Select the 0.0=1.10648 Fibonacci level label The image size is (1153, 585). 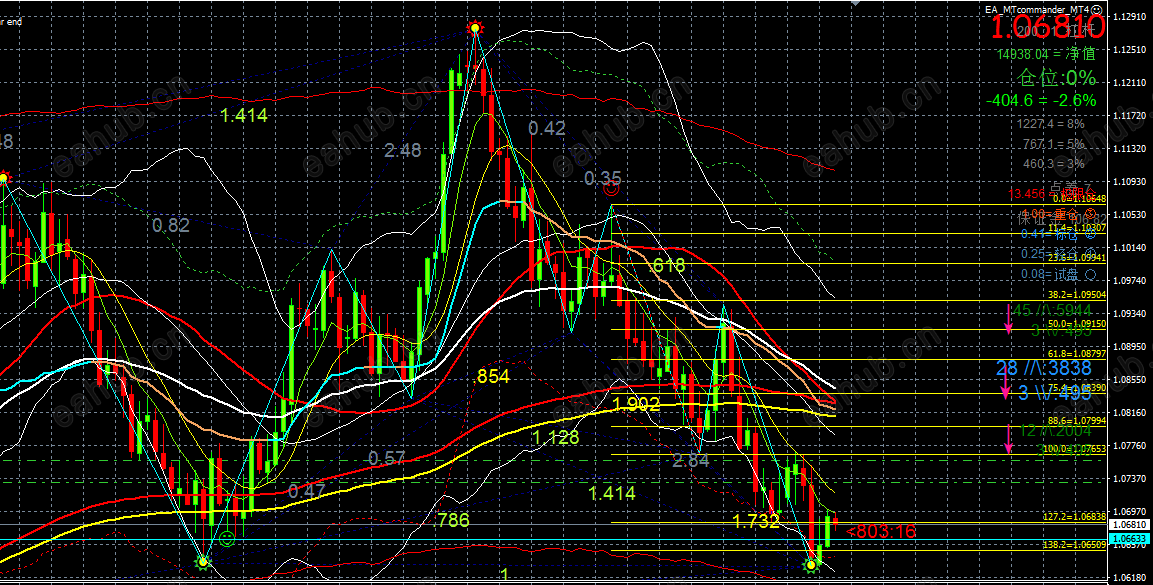click(x=1079, y=199)
